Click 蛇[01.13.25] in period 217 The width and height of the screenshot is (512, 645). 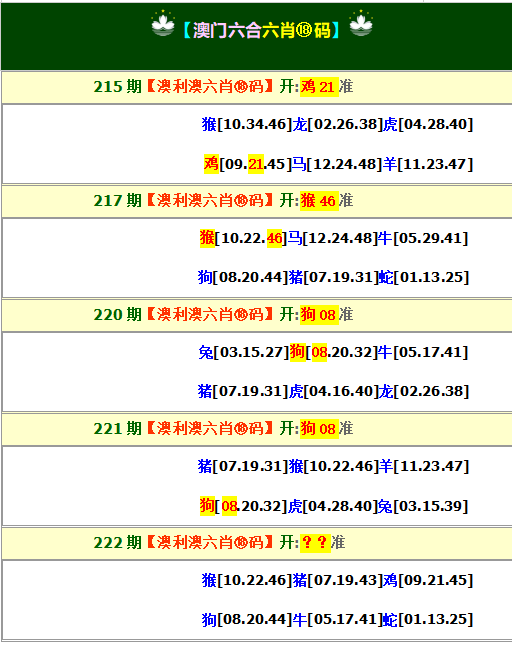tap(424, 277)
